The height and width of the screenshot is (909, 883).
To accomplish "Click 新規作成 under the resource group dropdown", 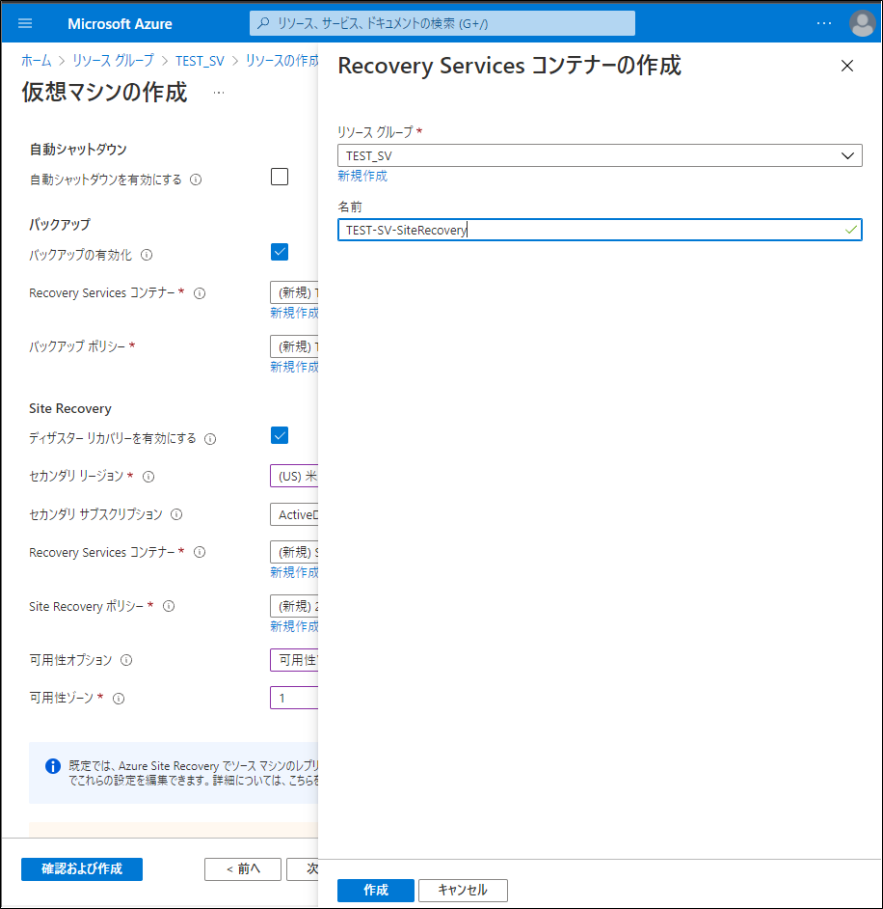I will pyautogui.click(x=362, y=176).
